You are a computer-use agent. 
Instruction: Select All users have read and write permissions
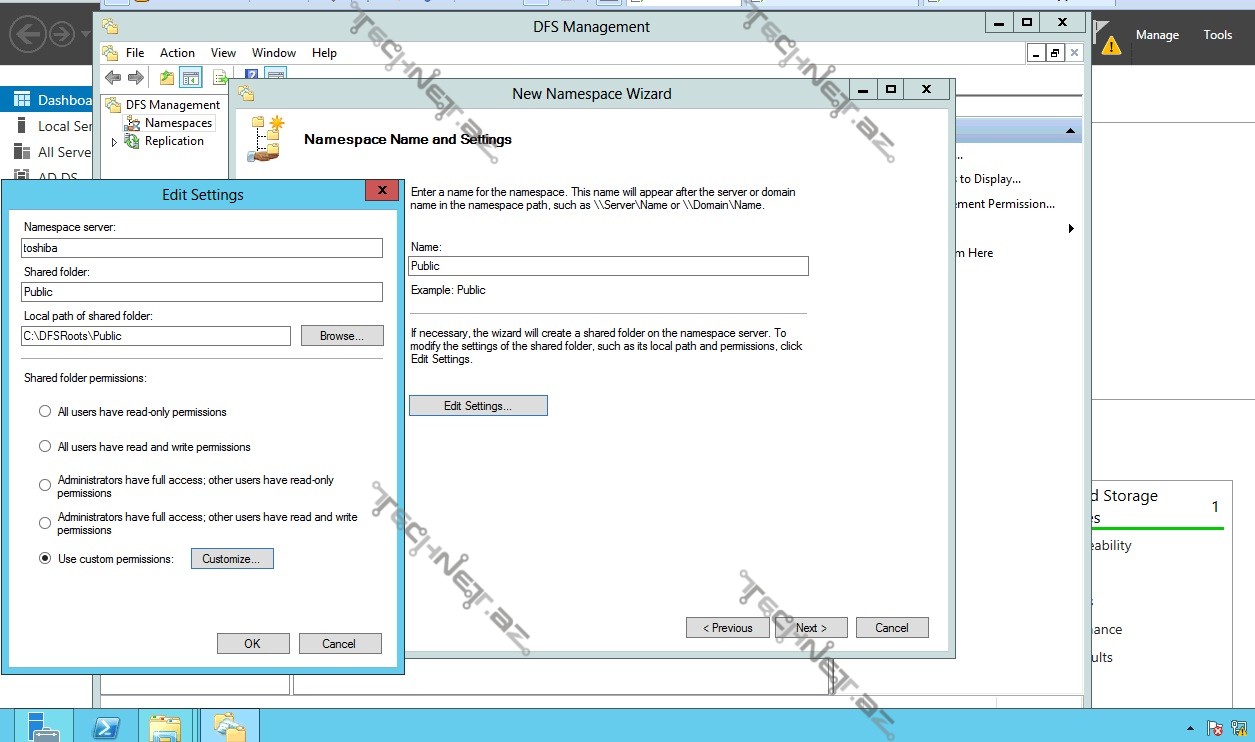[45, 447]
